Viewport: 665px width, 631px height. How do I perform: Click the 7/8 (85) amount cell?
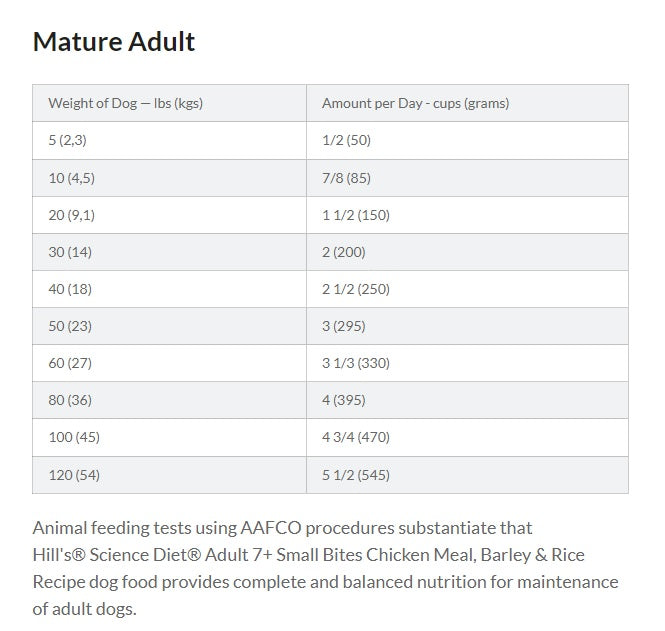coord(467,178)
